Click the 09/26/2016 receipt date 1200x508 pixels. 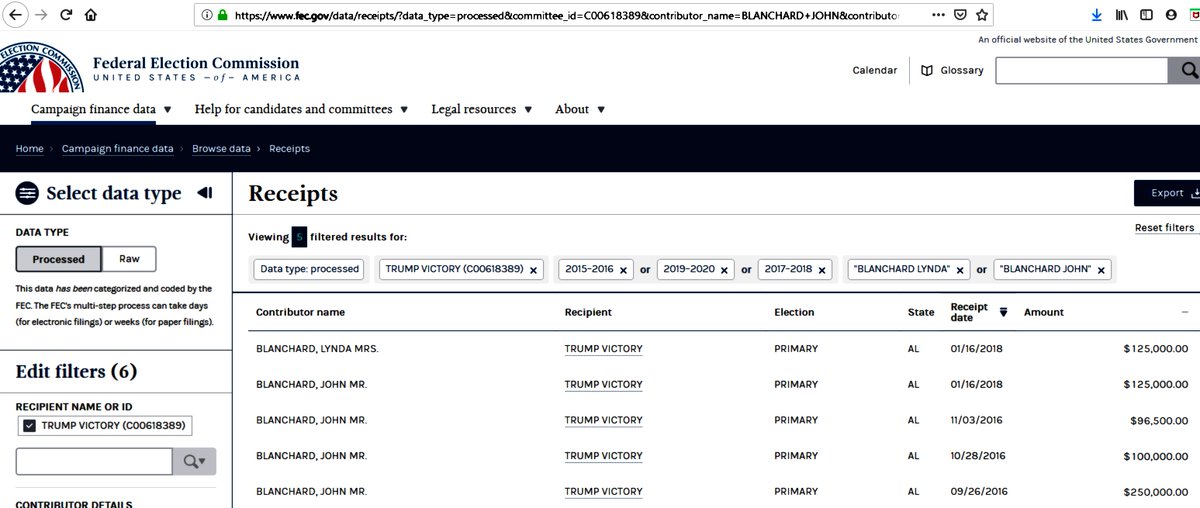tap(979, 491)
